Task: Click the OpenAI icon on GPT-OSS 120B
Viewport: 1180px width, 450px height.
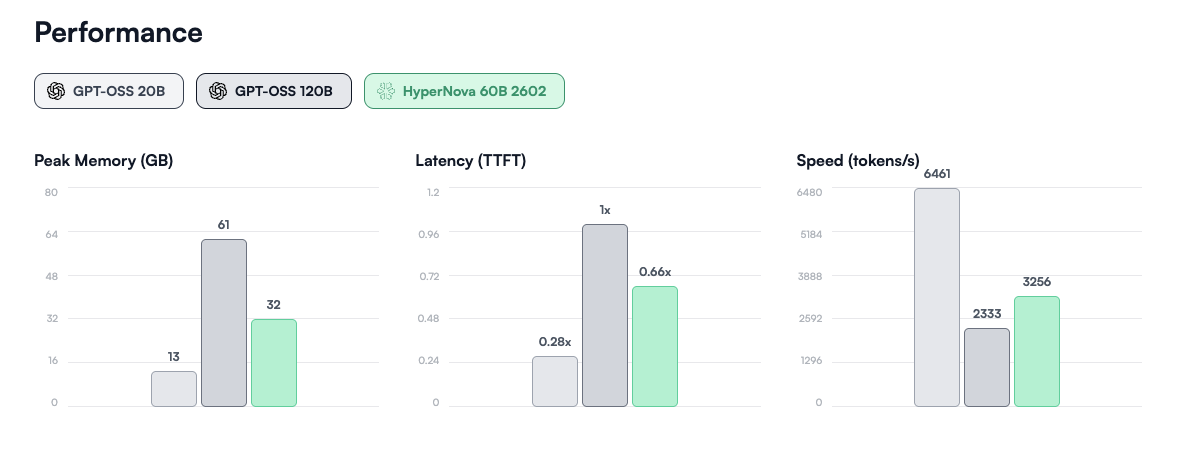Action: (218, 91)
